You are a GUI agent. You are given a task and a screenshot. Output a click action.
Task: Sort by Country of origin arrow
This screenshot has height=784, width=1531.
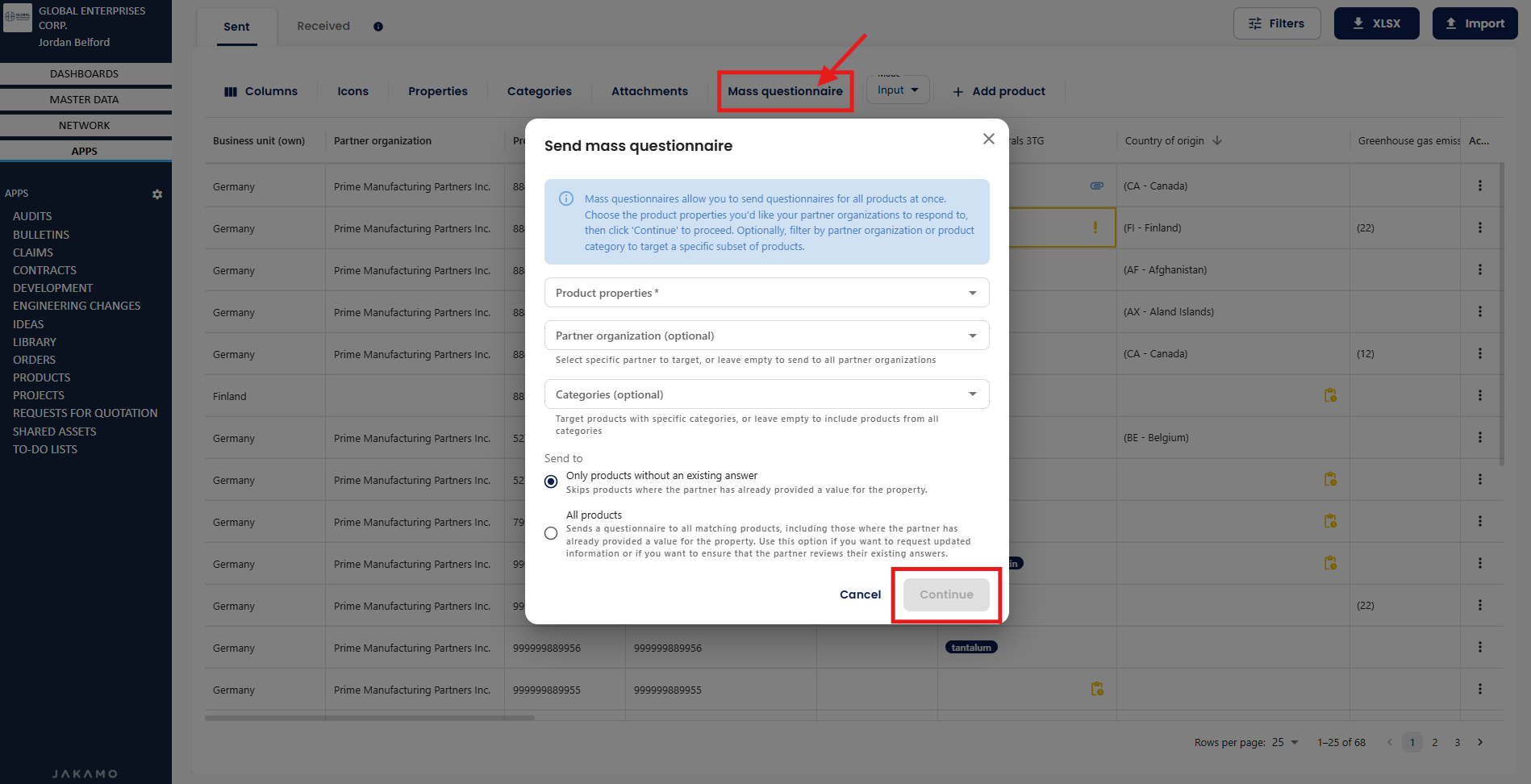1217,140
